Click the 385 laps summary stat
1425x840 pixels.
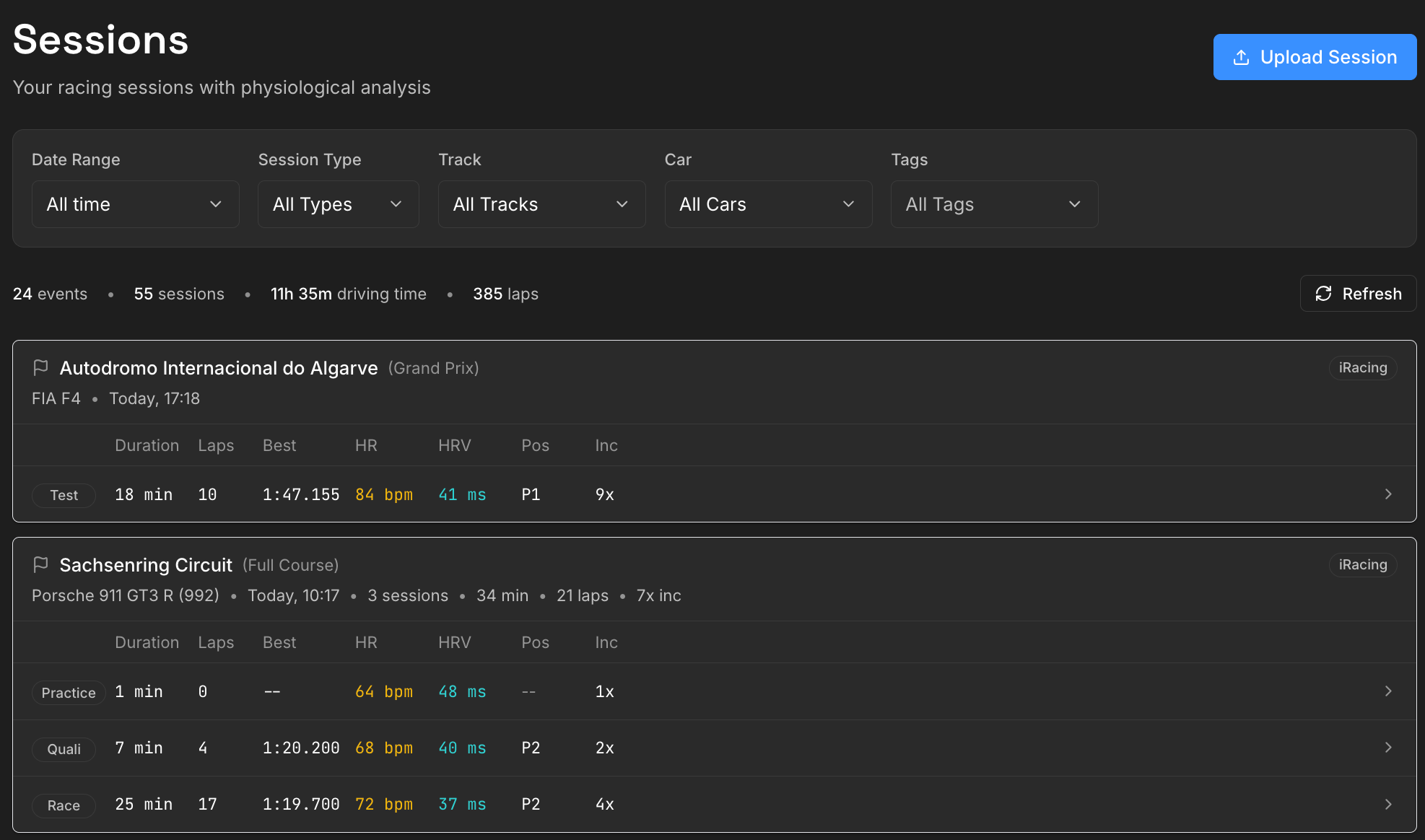pos(505,294)
